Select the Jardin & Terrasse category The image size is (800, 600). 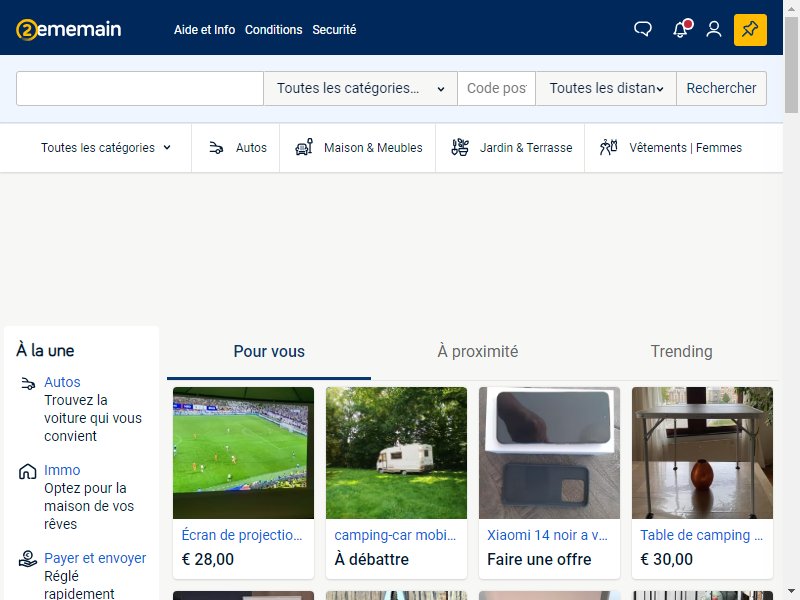(510, 147)
